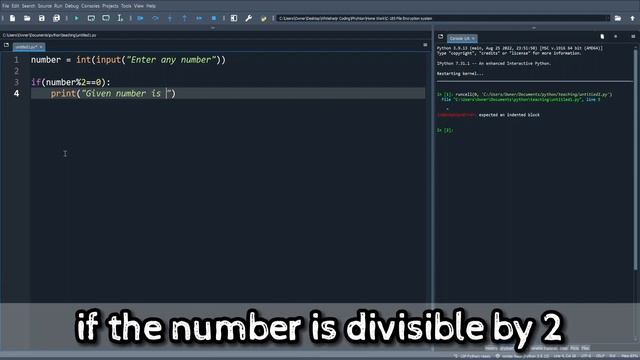Click the LSP Python status entry
Screen dimensions: 640x360
point(473,356)
